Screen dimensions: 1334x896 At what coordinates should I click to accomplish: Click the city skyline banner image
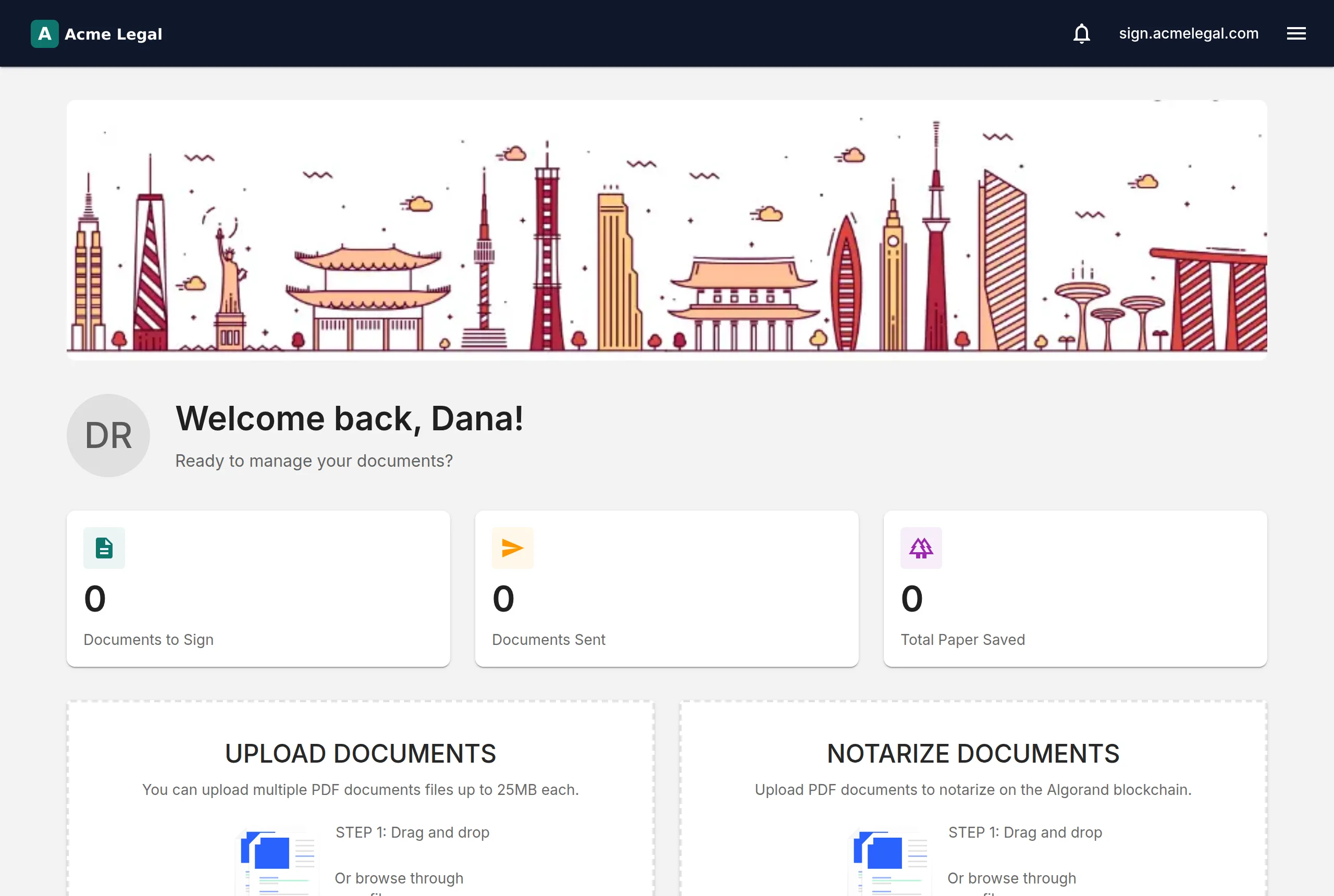click(x=667, y=230)
